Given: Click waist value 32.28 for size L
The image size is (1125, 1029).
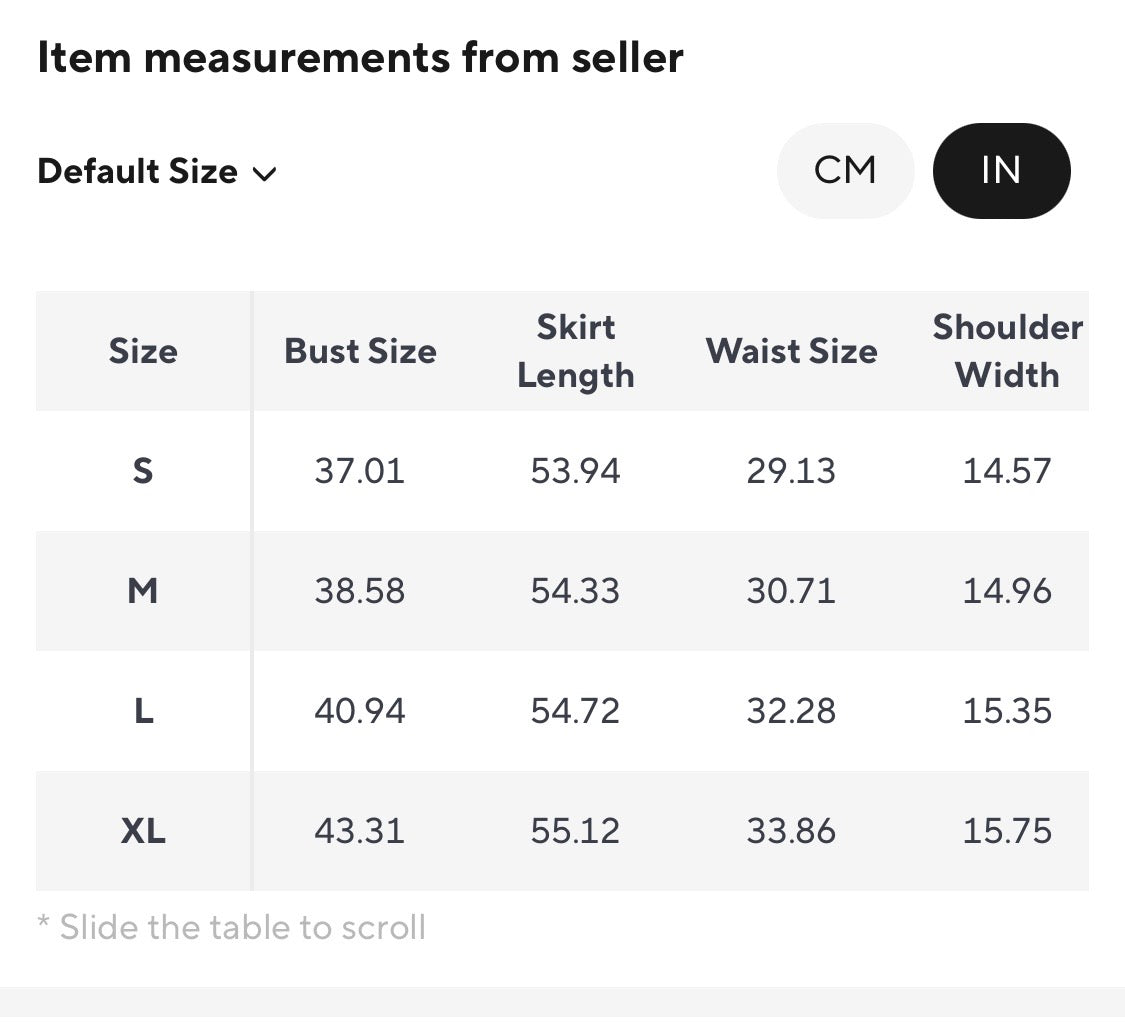Looking at the screenshot, I should click(791, 711).
